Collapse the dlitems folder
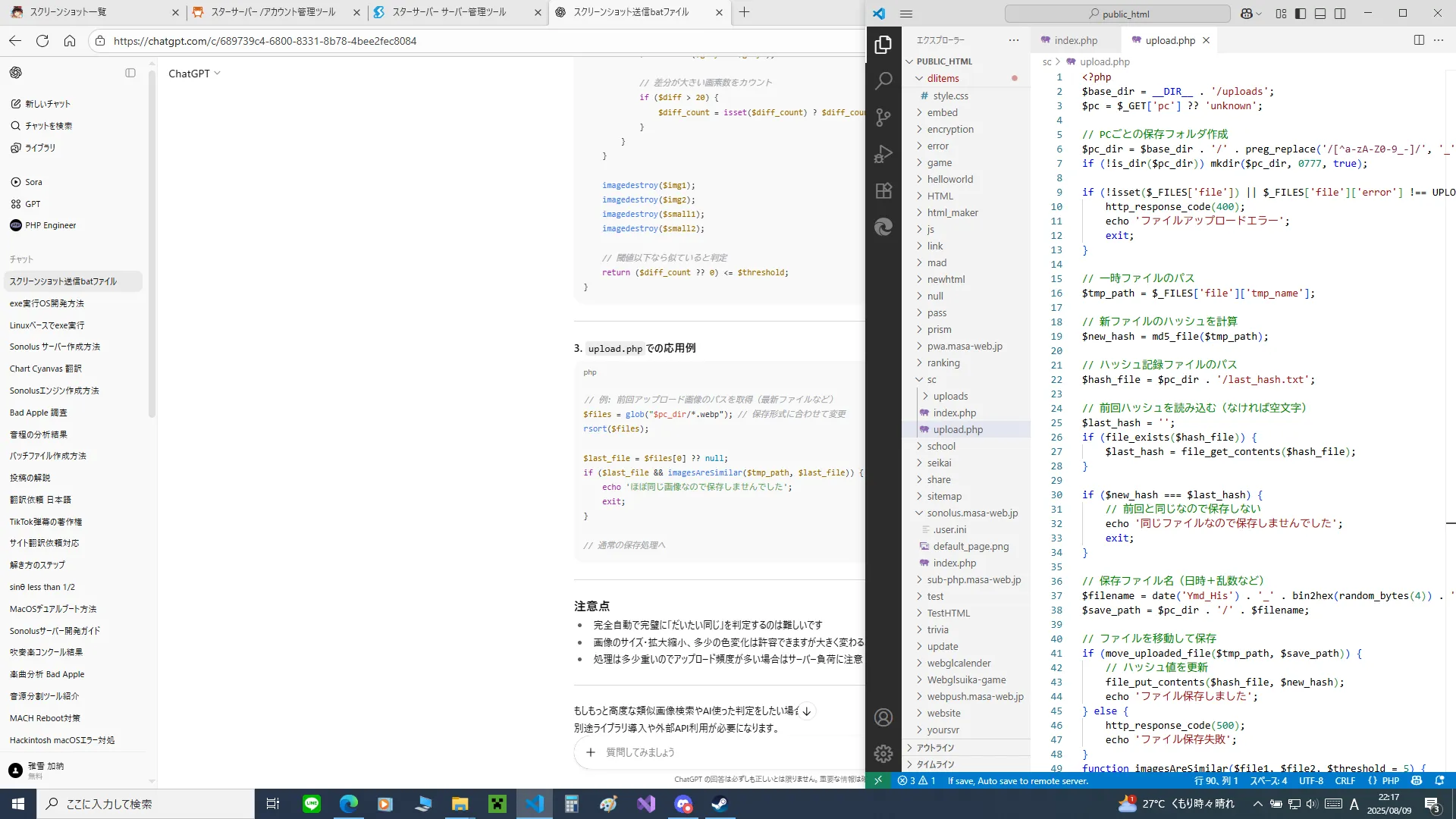The image size is (1456, 819). click(x=943, y=78)
